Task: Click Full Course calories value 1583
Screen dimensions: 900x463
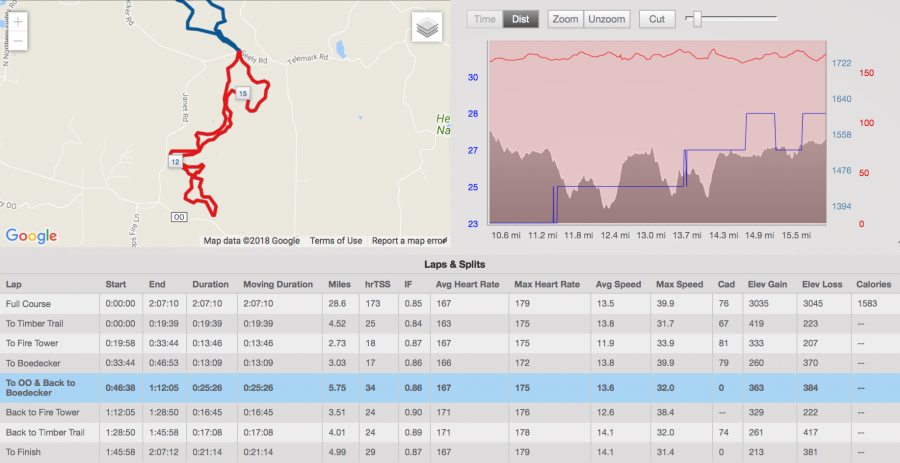Action: tap(867, 304)
